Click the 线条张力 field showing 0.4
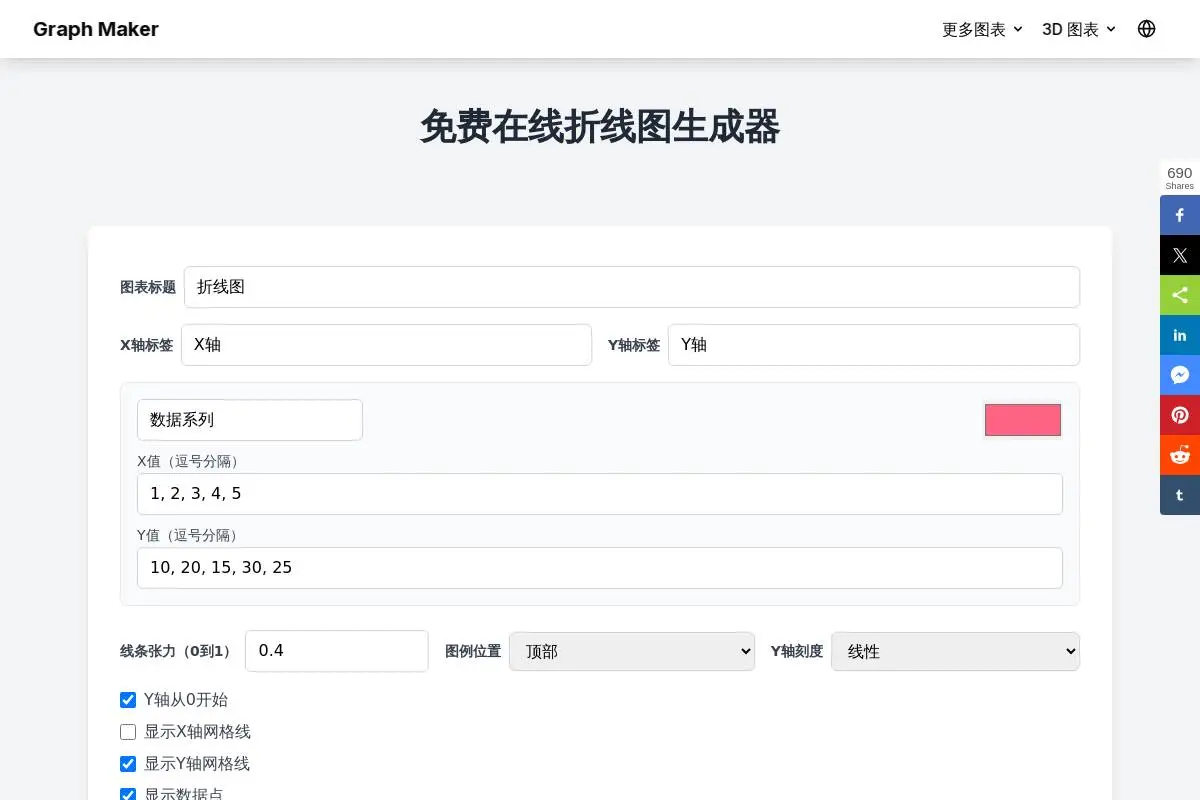This screenshot has height=800, width=1200. [x=337, y=651]
